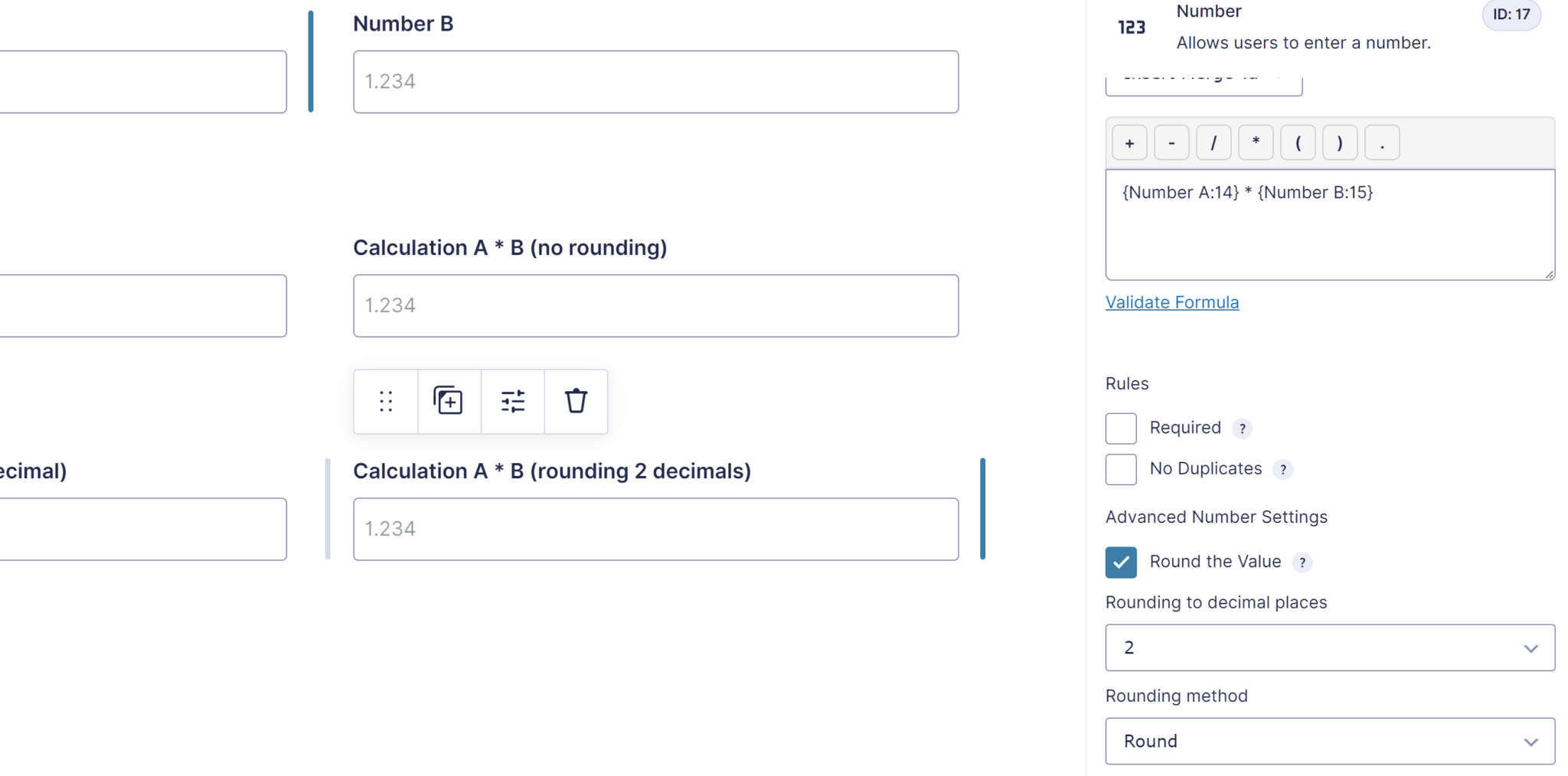Insert plus operator into formula

1129,143
